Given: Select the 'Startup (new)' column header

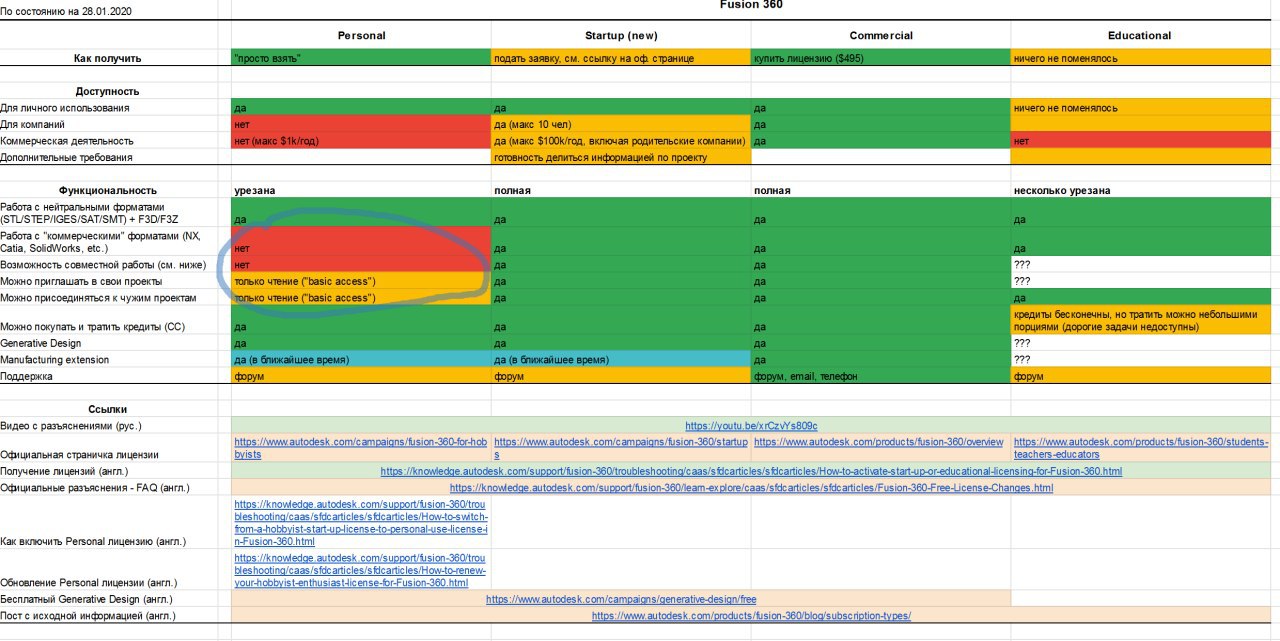Looking at the screenshot, I should coord(621,35).
